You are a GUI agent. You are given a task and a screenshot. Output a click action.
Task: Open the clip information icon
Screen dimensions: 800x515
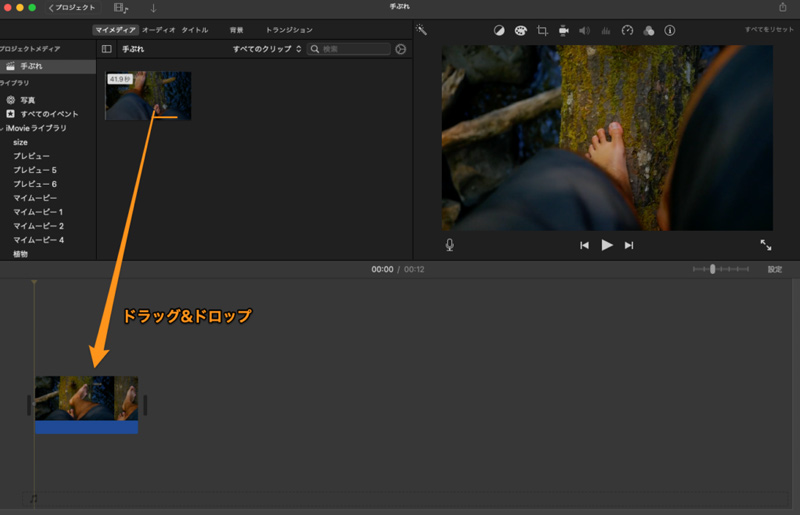669,31
